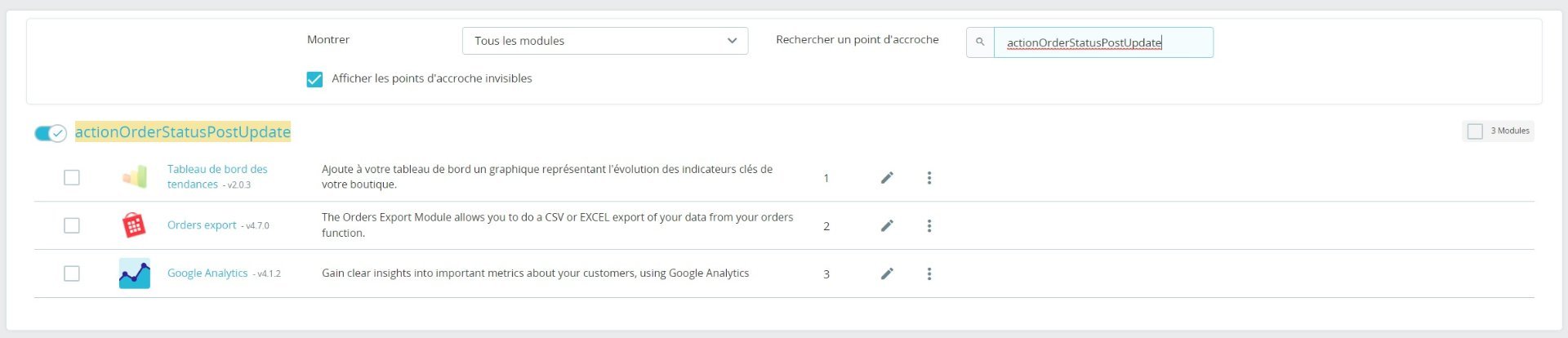Click the red Orders export module icon
This screenshot has height=338, width=1568.
click(x=134, y=225)
